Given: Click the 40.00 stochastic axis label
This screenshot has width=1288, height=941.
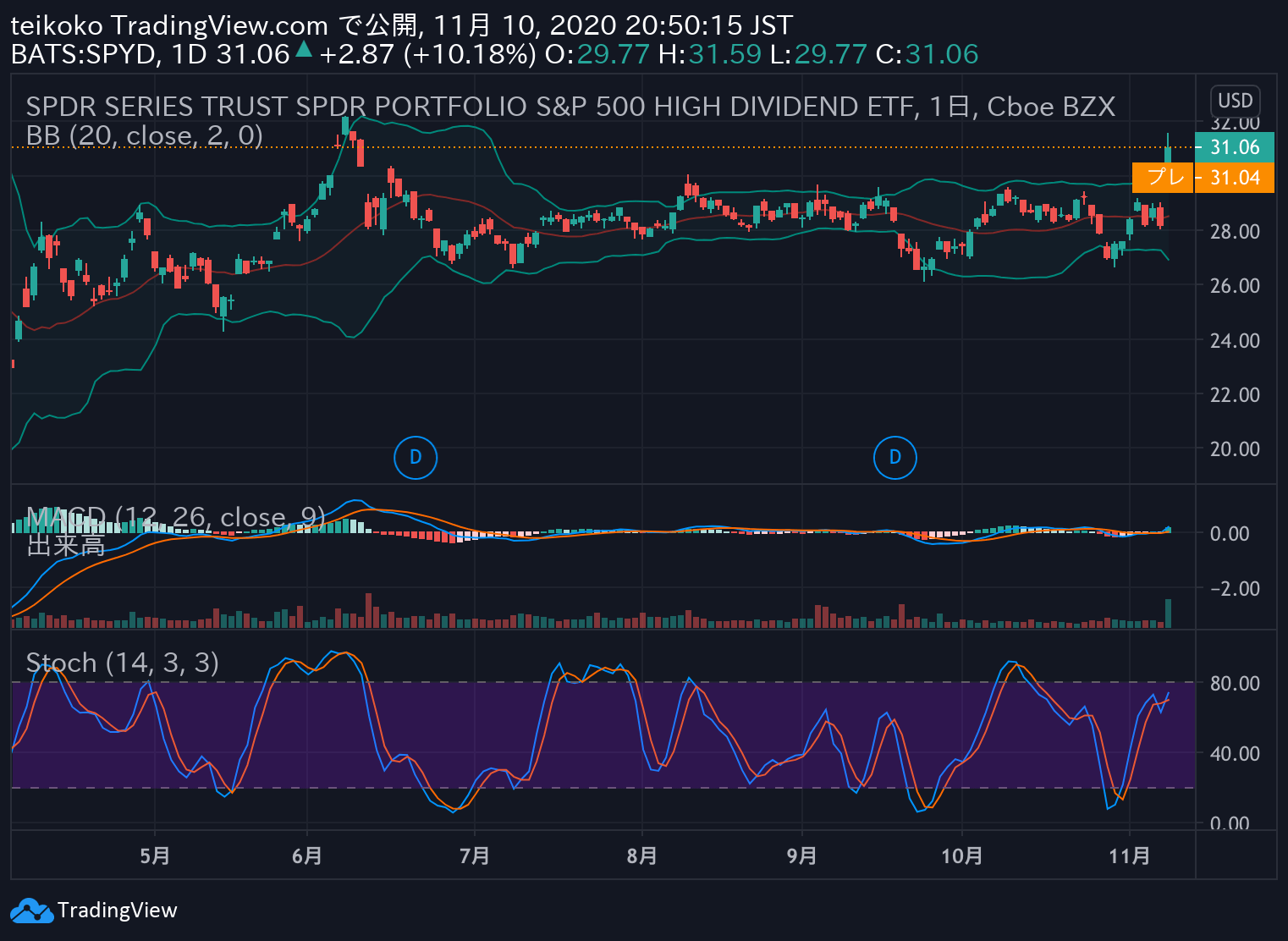Looking at the screenshot, I should [1235, 753].
